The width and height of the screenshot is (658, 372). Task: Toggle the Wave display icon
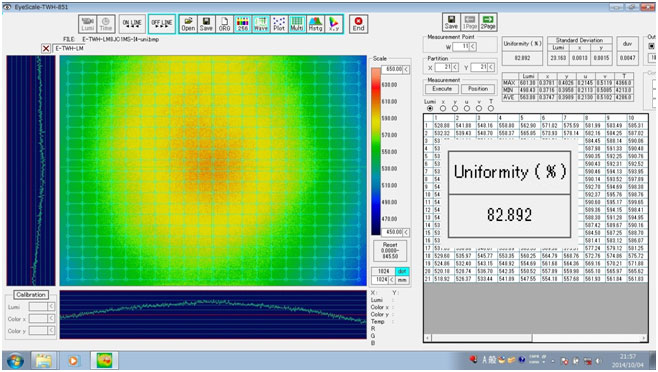point(261,24)
